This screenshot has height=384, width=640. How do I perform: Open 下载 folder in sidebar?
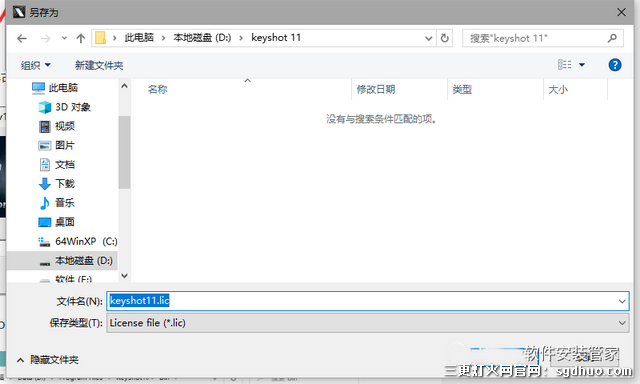(x=64, y=184)
